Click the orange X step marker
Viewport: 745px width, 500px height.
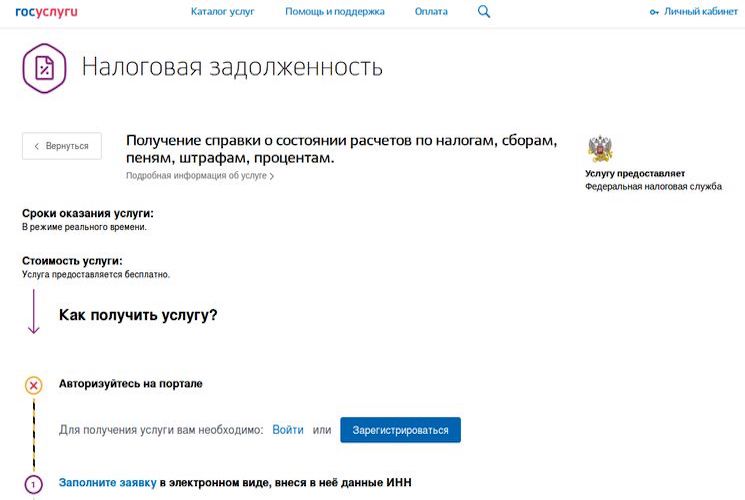point(33,385)
